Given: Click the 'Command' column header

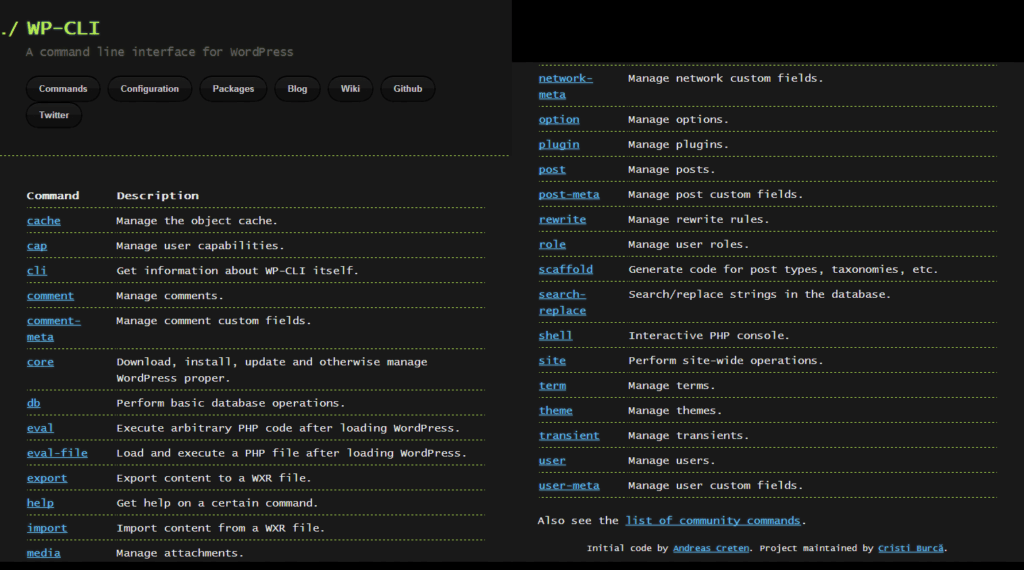Looking at the screenshot, I should tap(53, 196).
